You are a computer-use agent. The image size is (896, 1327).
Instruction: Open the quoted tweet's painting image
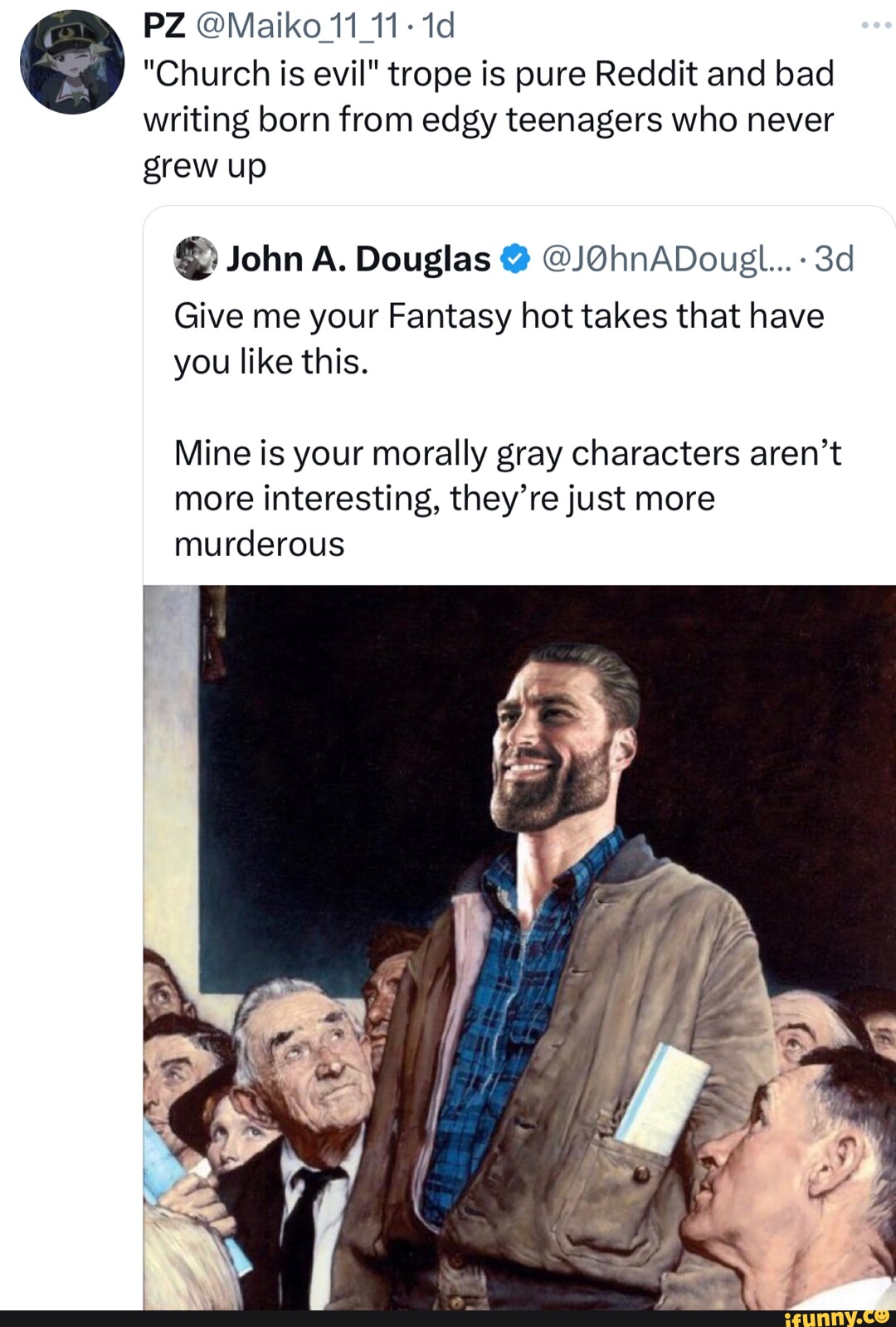[519, 946]
